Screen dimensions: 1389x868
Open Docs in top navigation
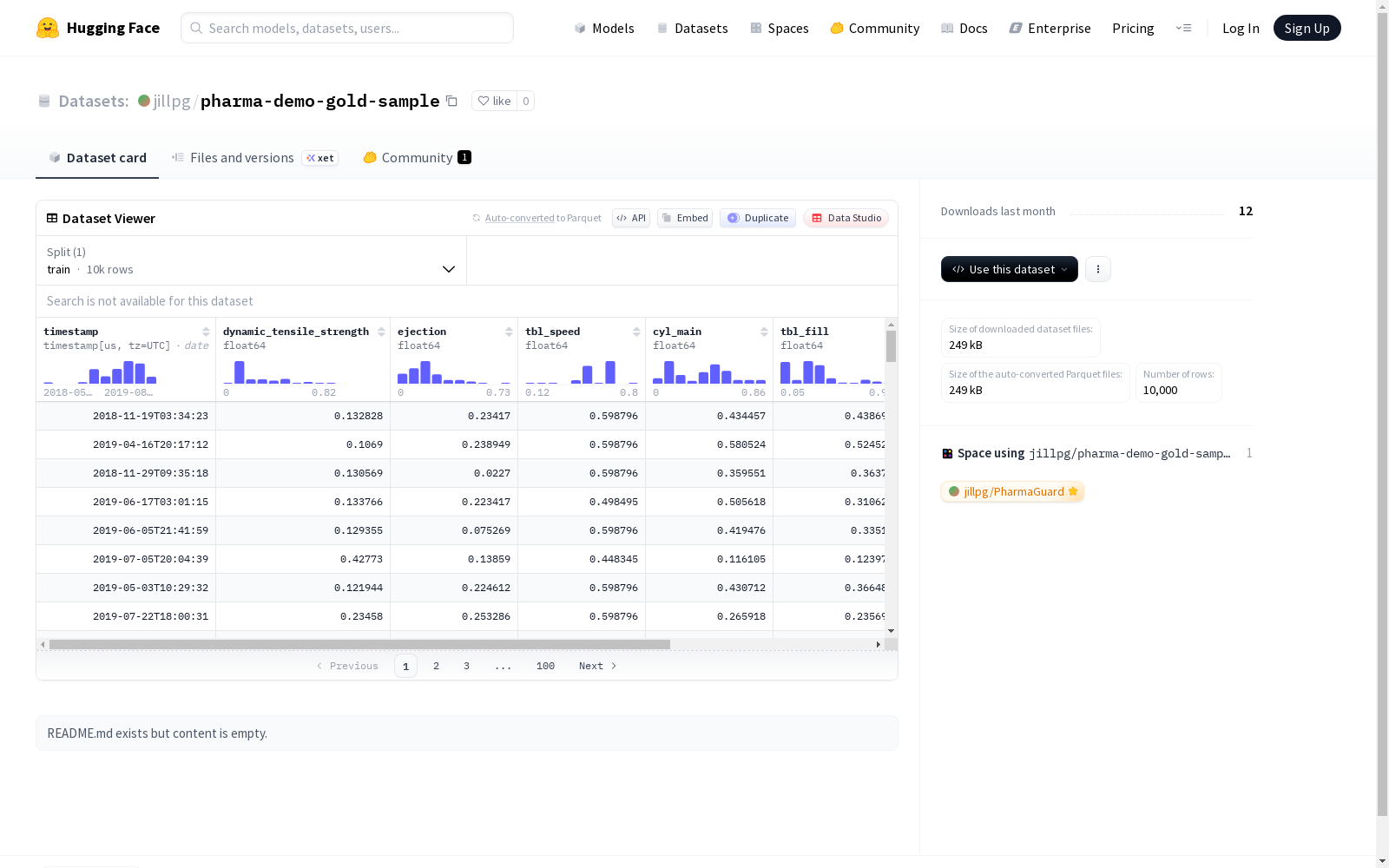coord(964,28)
